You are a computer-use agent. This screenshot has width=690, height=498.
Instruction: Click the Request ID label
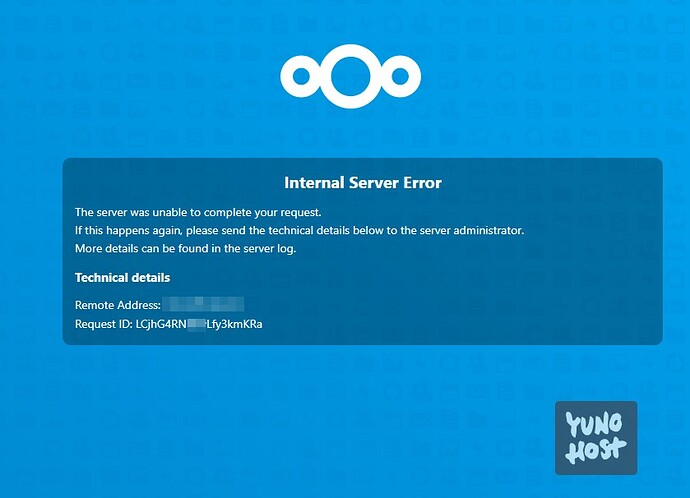click(x=104, y=324)
